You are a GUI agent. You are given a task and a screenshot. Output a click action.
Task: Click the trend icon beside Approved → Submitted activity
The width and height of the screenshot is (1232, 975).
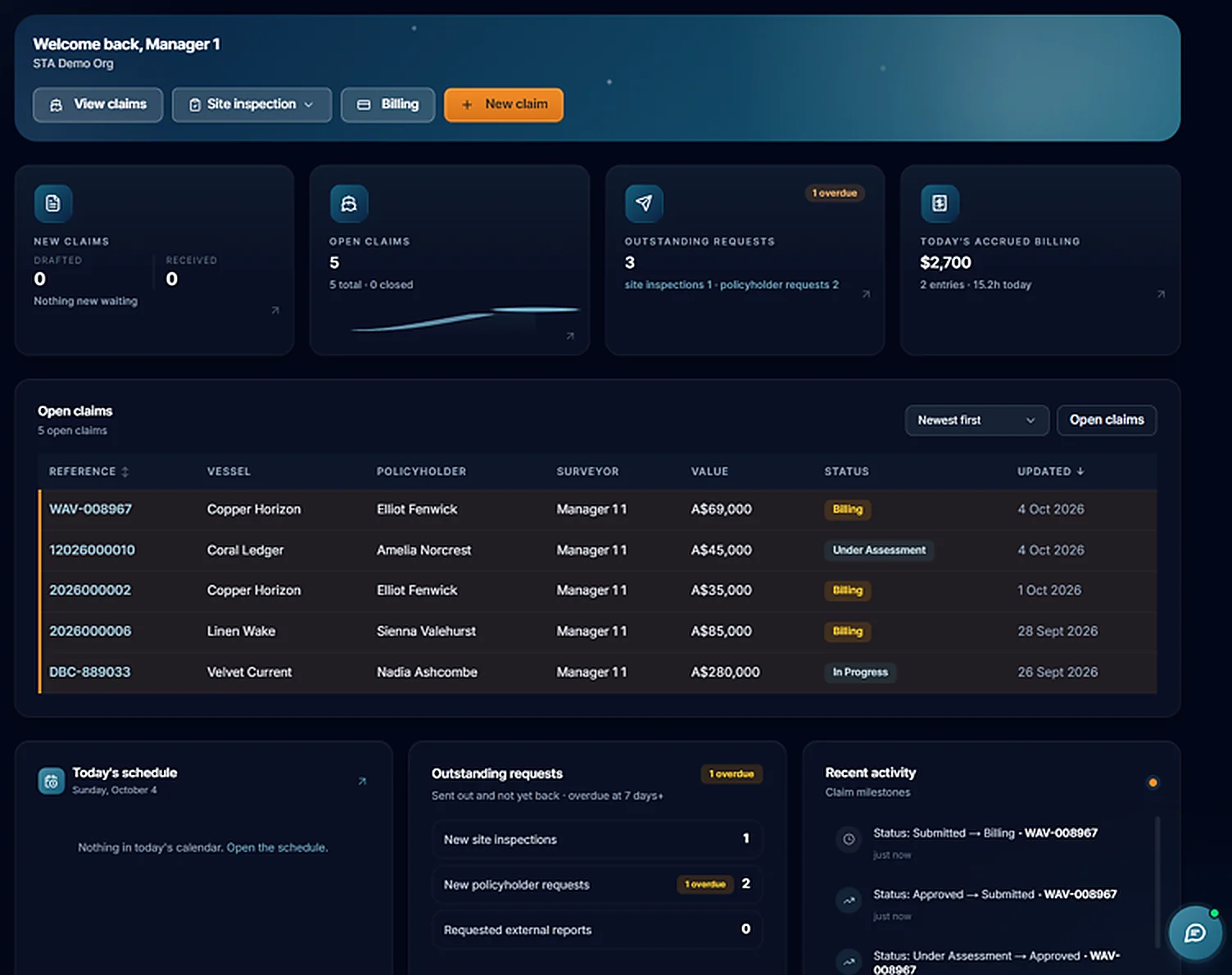pyautogui.click(x=849, y=900)
